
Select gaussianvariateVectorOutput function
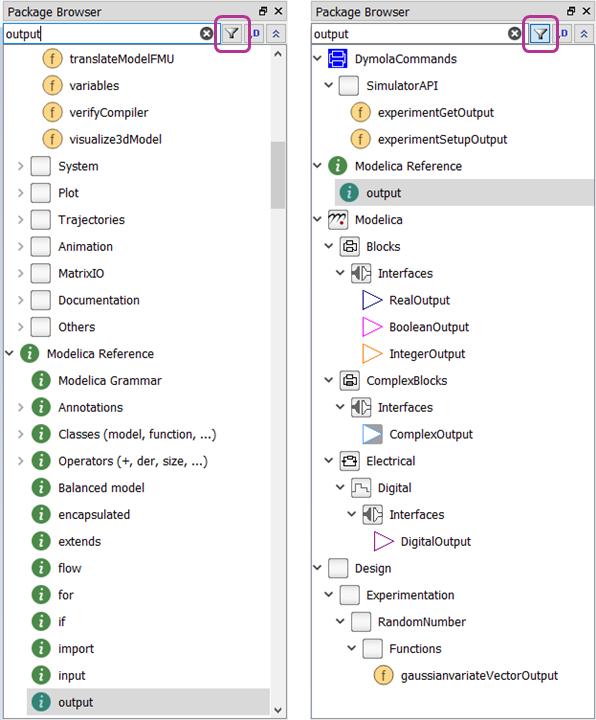point(479,675)
